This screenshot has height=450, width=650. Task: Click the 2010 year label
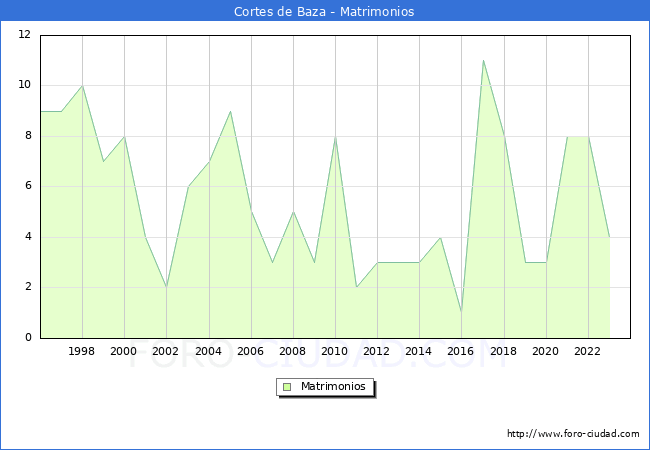point(335,351)
